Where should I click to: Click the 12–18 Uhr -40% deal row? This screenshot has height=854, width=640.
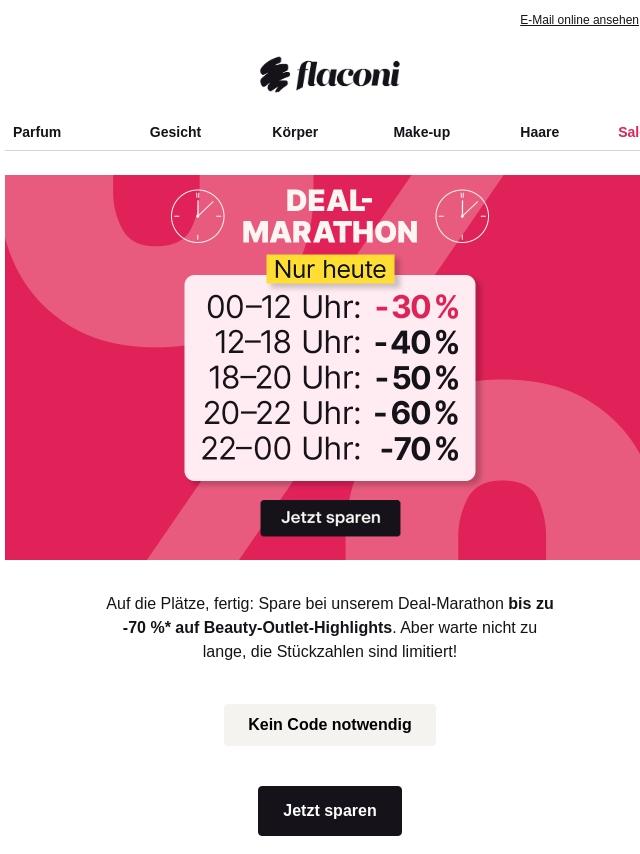(x=336, y=343)
